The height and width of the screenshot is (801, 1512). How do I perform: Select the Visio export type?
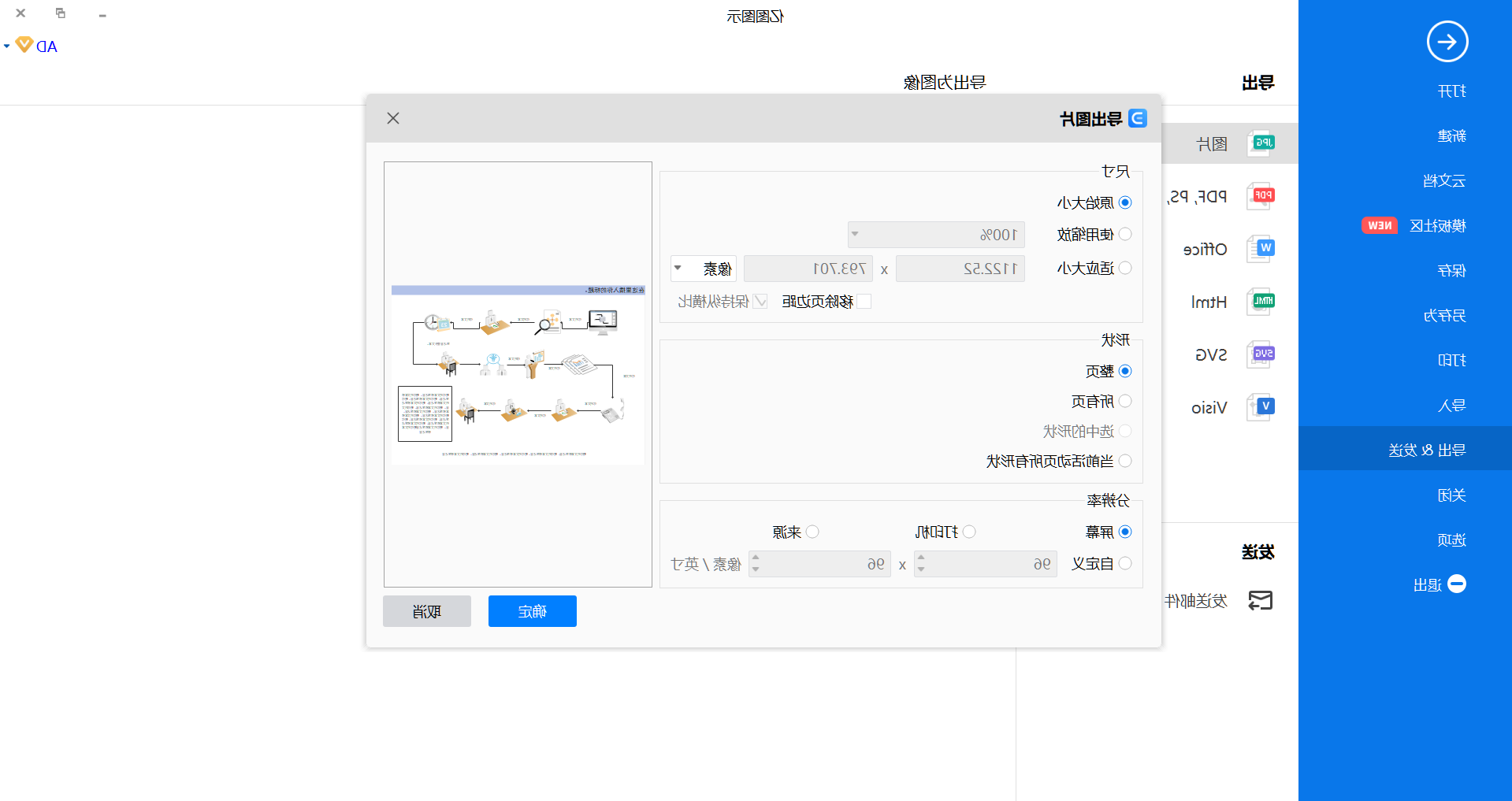click(1209, 408)
